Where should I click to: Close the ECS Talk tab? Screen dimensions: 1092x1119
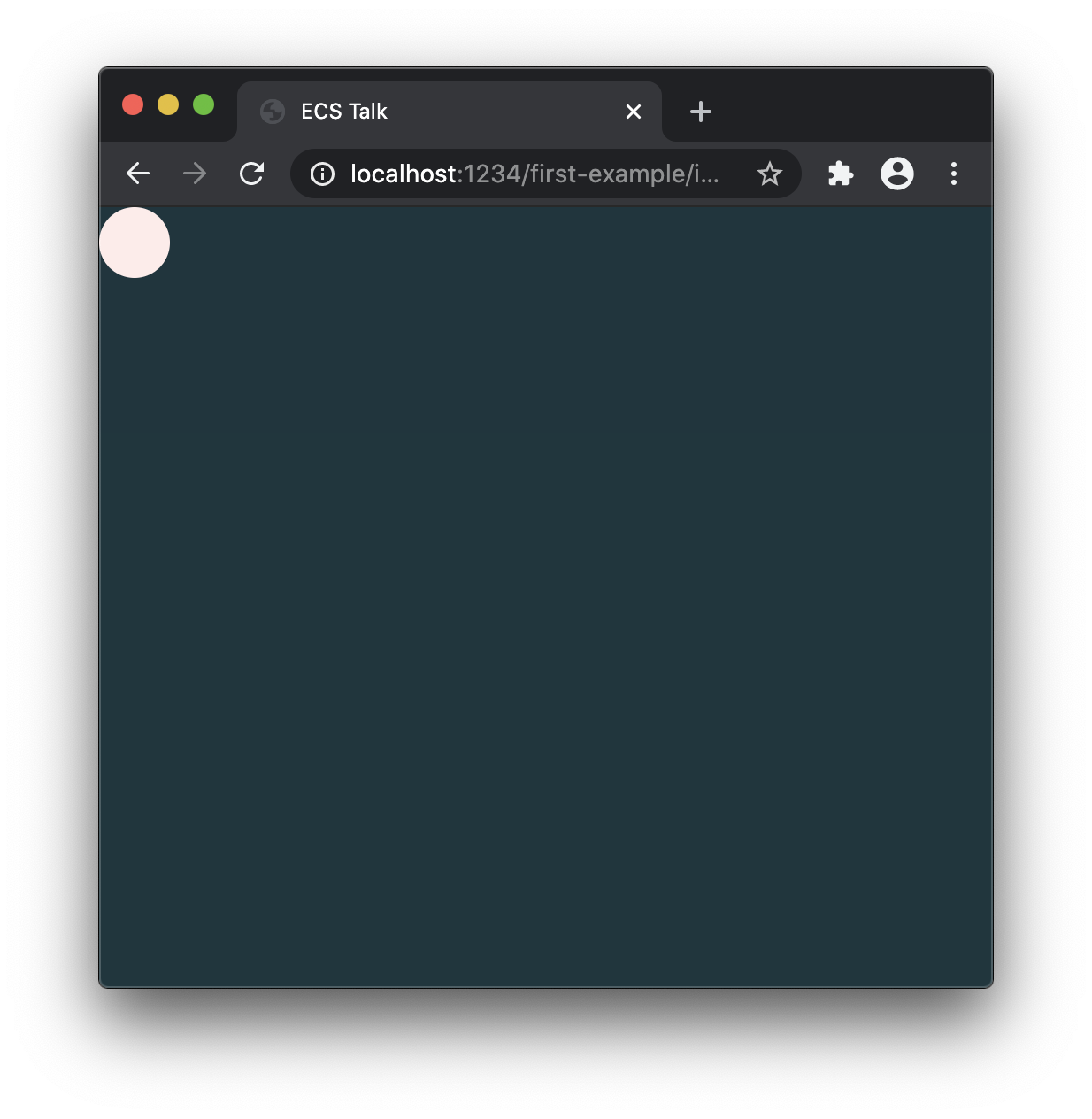(634, 112)
